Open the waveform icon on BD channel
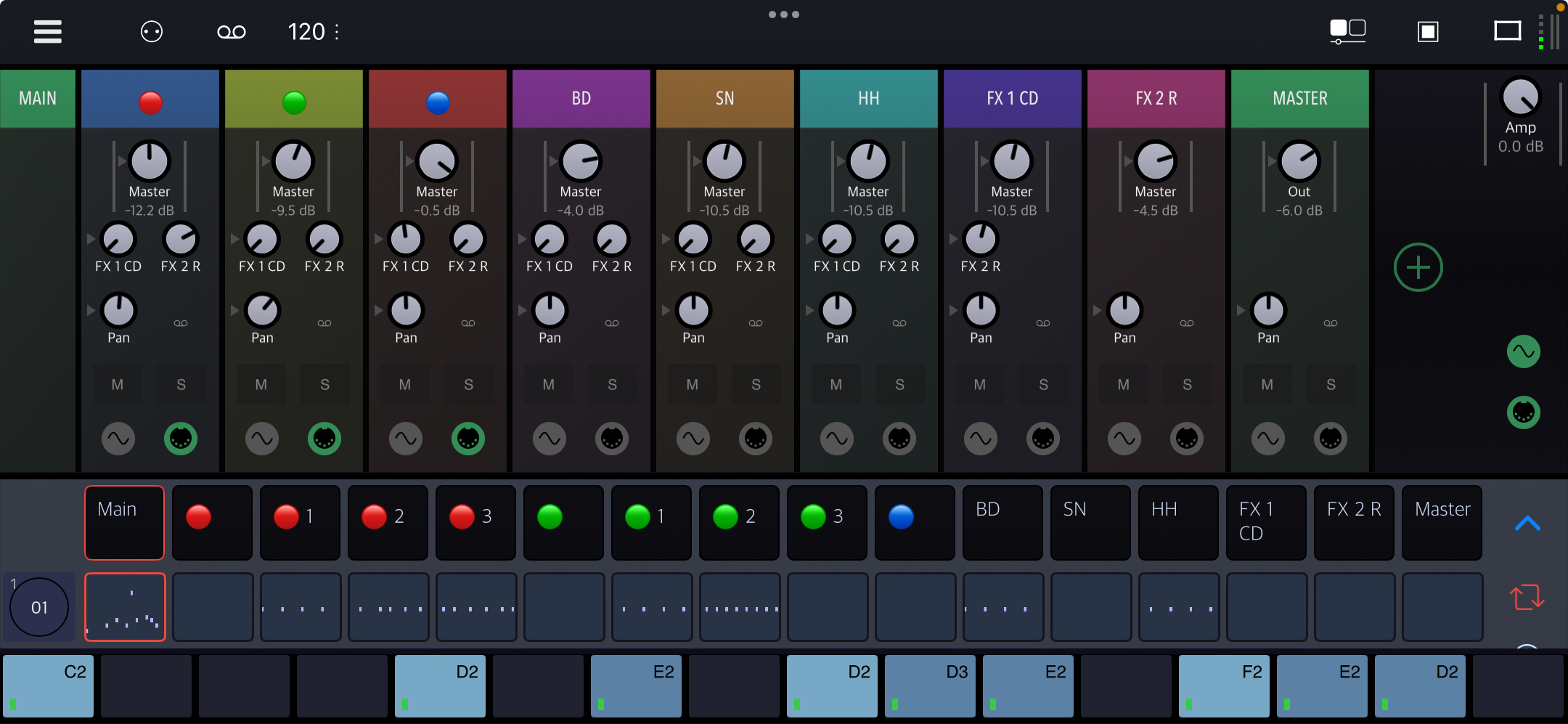This screenshot has width=1568, height=724. tap(549, 439)
